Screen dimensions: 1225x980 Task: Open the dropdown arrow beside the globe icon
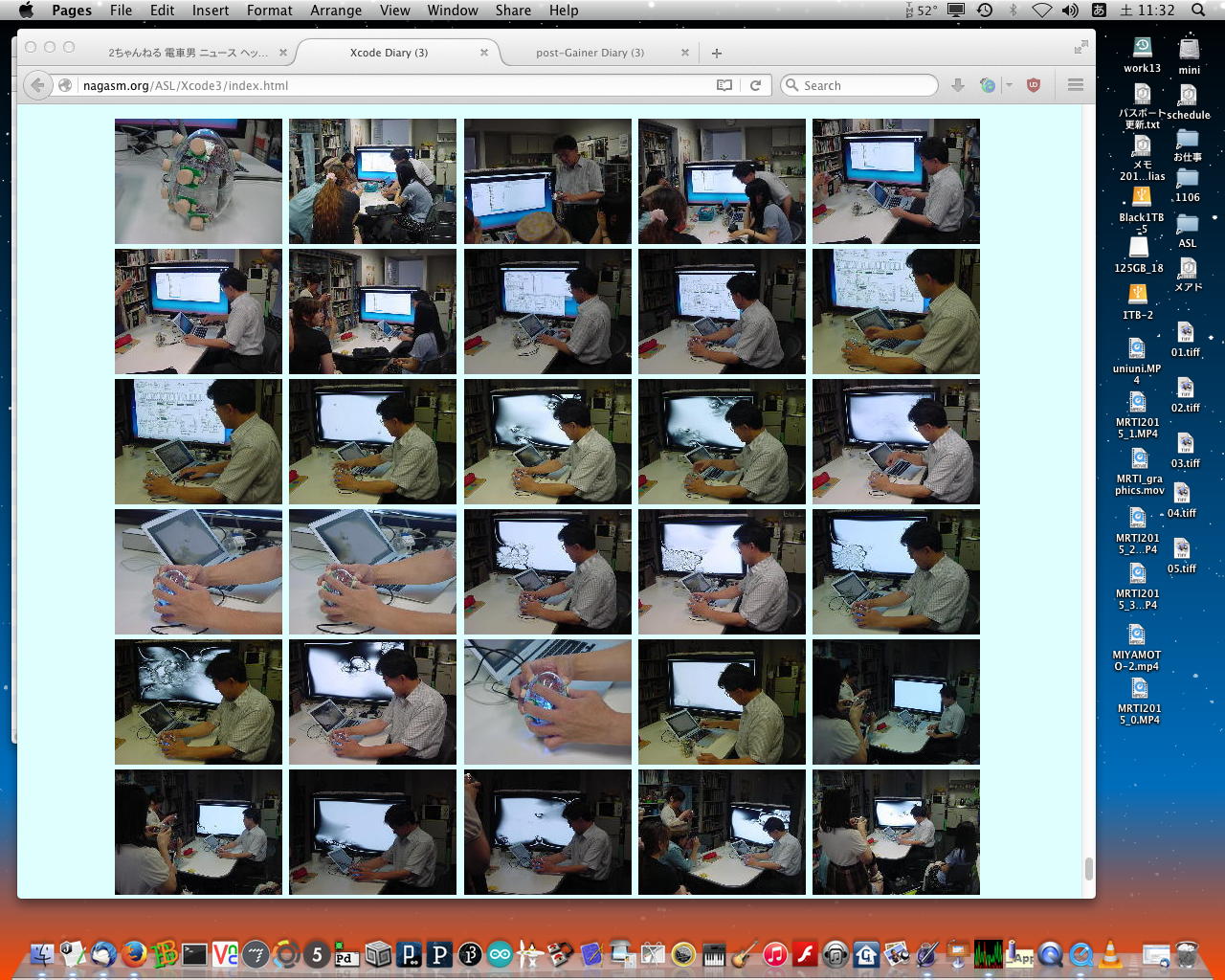(x=1009, y=85)
